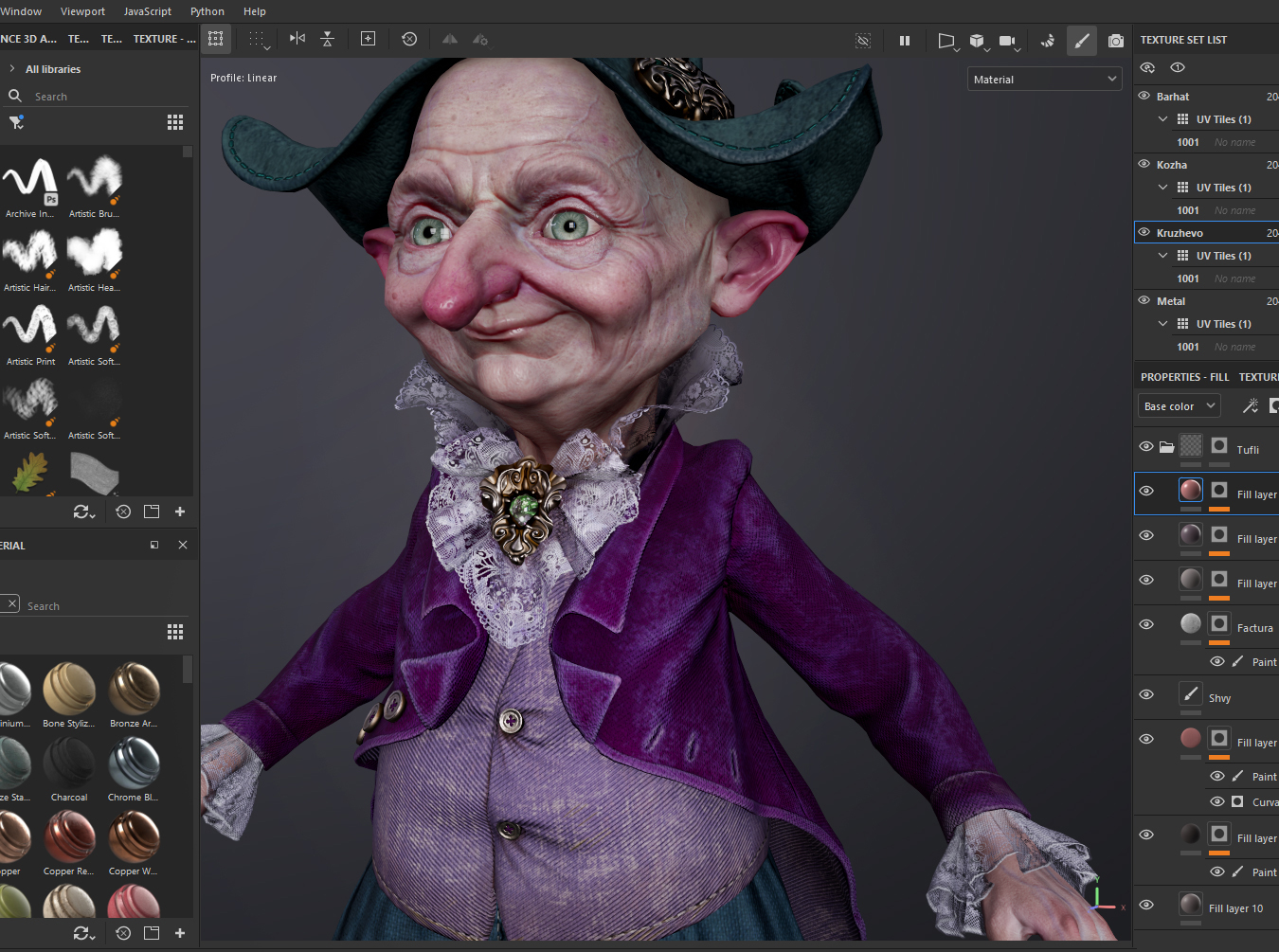The image size is (1279, 952).
Task: Switch brush assets to grid view
Action: [175, 122]
